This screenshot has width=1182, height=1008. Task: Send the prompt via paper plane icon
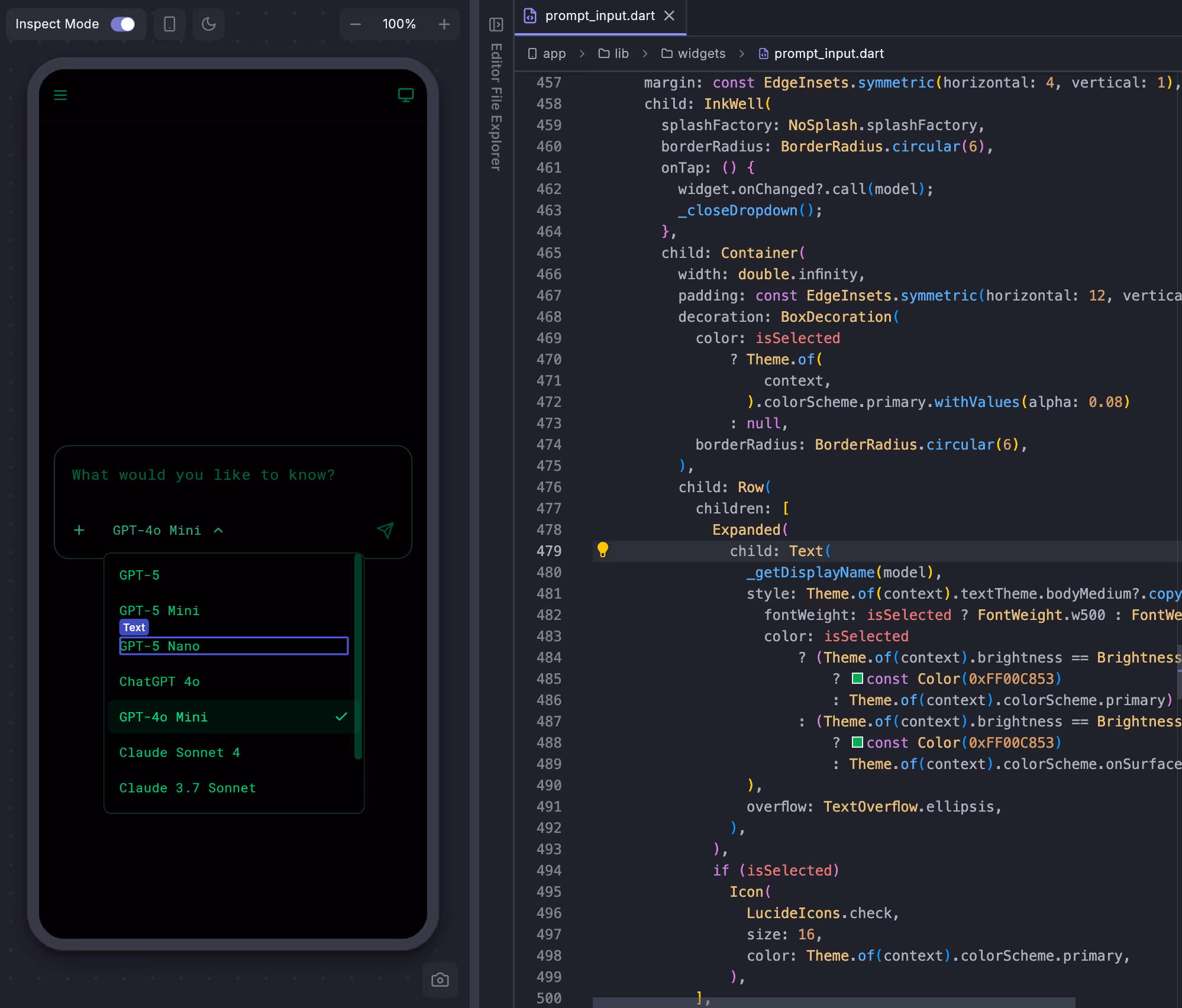[x=385, y=530]
